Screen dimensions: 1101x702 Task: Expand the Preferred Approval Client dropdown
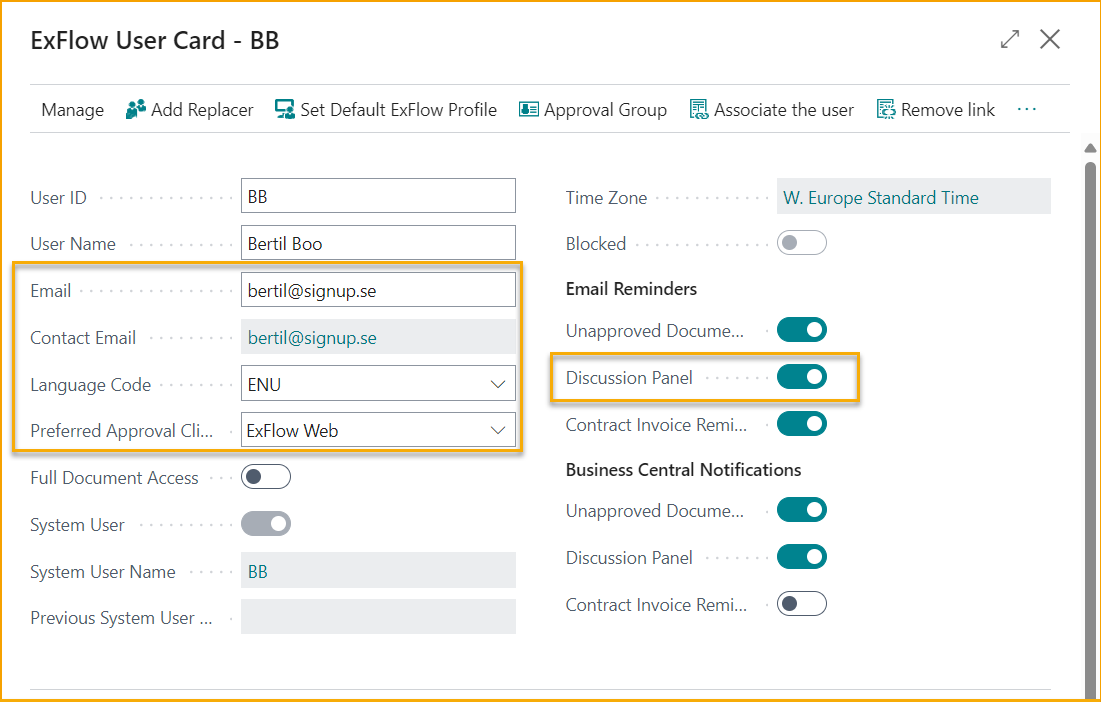pyautogui.click(x=497, y=431)
